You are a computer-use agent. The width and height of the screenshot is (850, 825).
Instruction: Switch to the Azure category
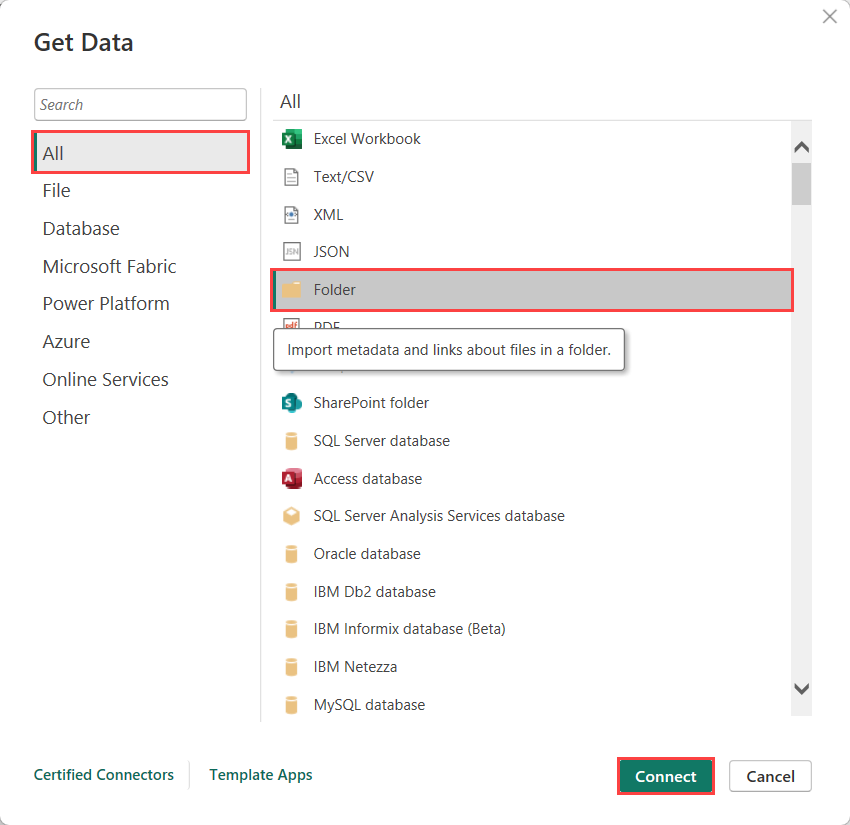[66, 342]
